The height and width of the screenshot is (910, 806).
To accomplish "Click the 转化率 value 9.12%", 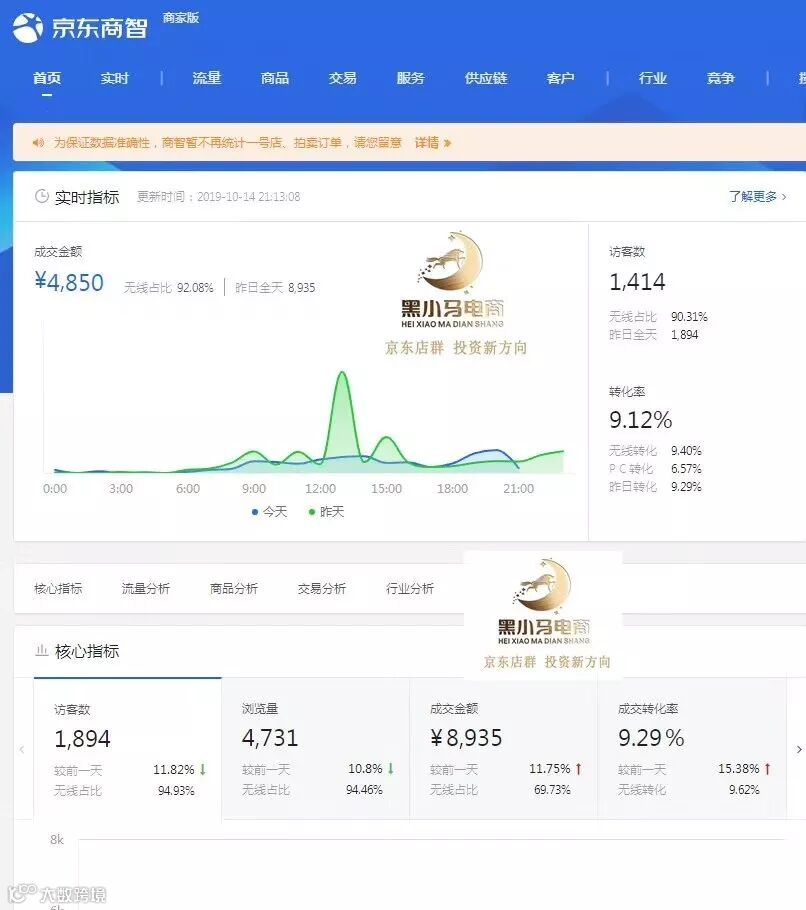I will (641, 420).
